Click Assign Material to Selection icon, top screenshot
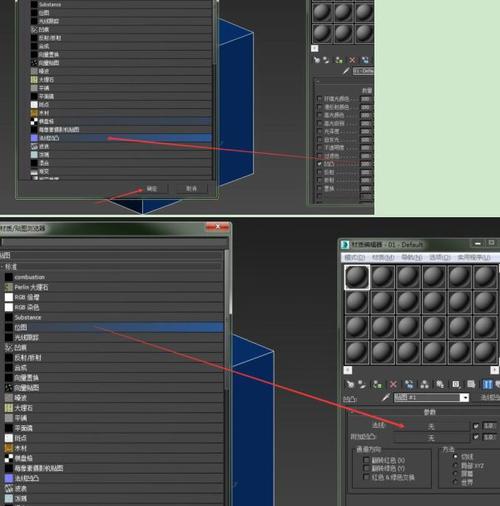This screenshot has height=506, width=500. click(339, 60)
